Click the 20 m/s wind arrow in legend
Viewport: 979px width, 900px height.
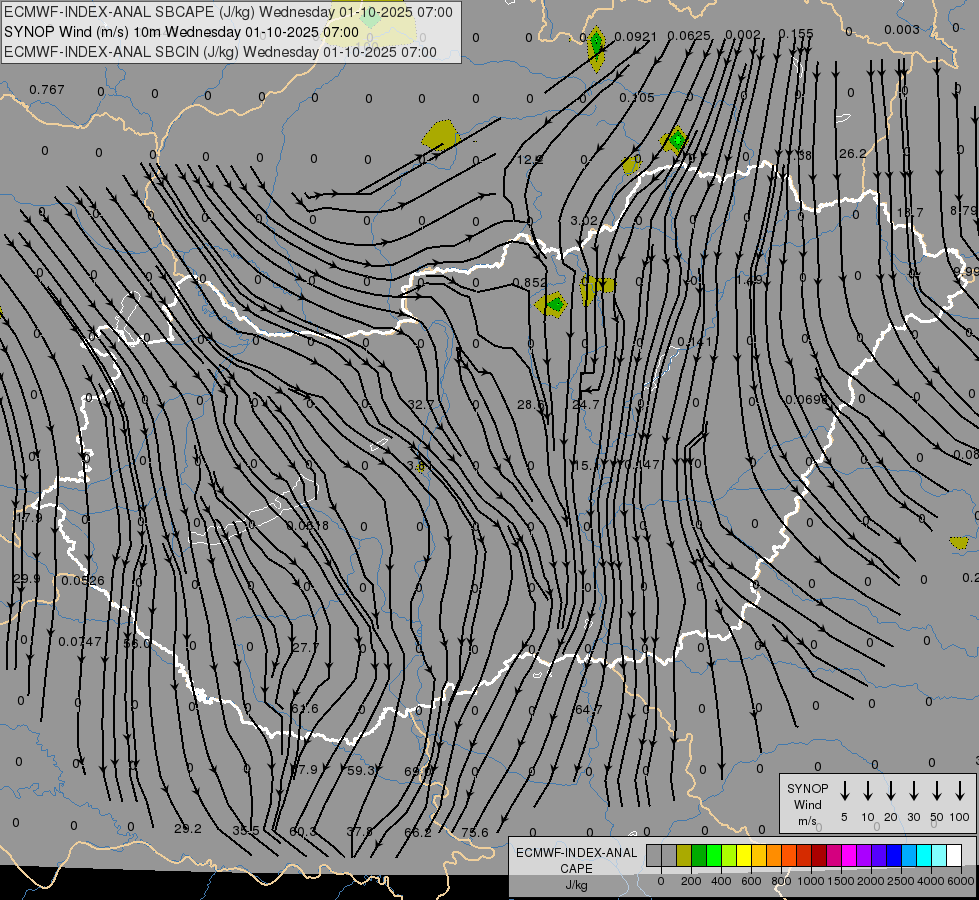[891, 791]
